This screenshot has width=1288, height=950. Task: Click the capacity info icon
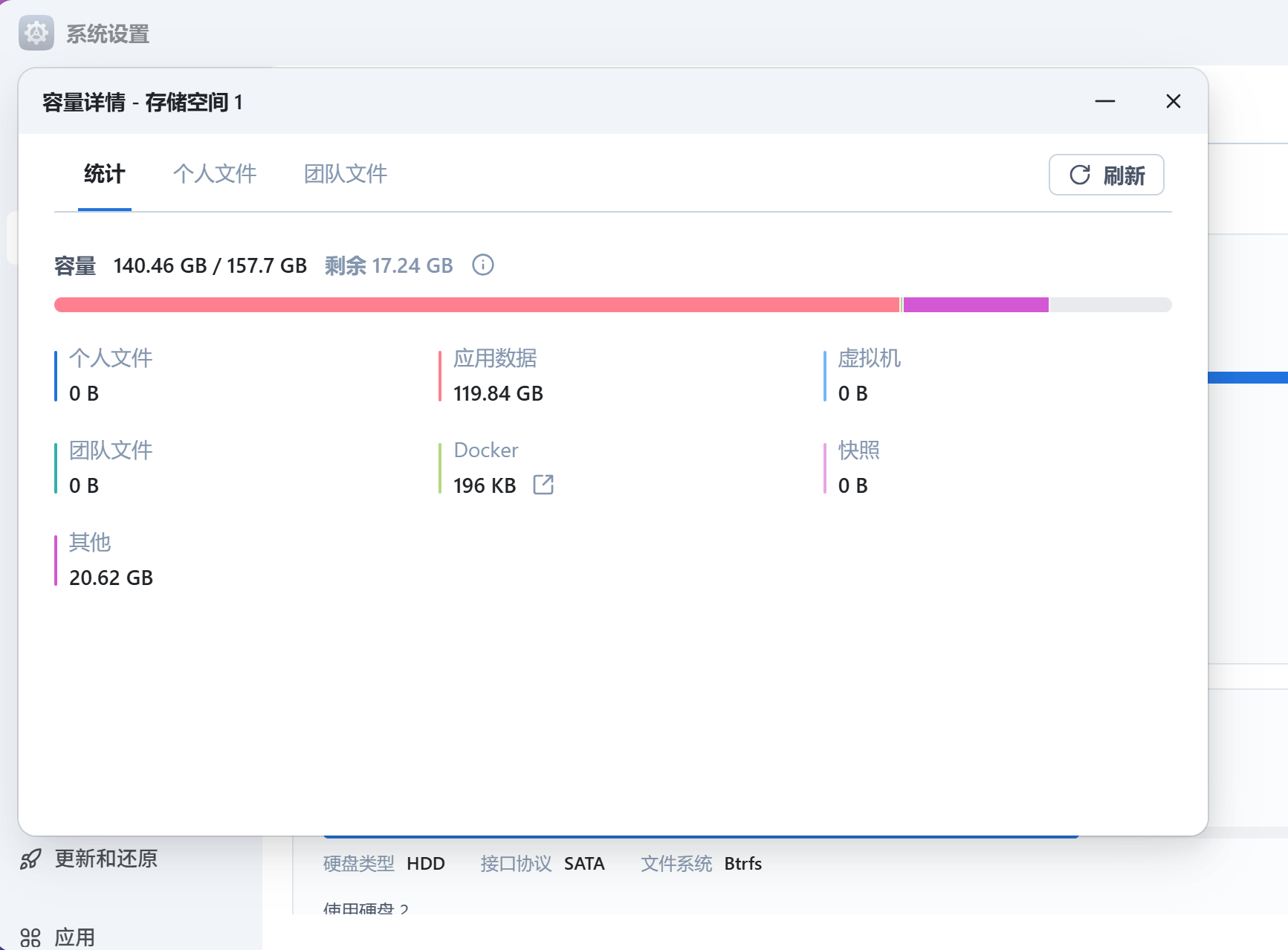click(x=483, y=265)
